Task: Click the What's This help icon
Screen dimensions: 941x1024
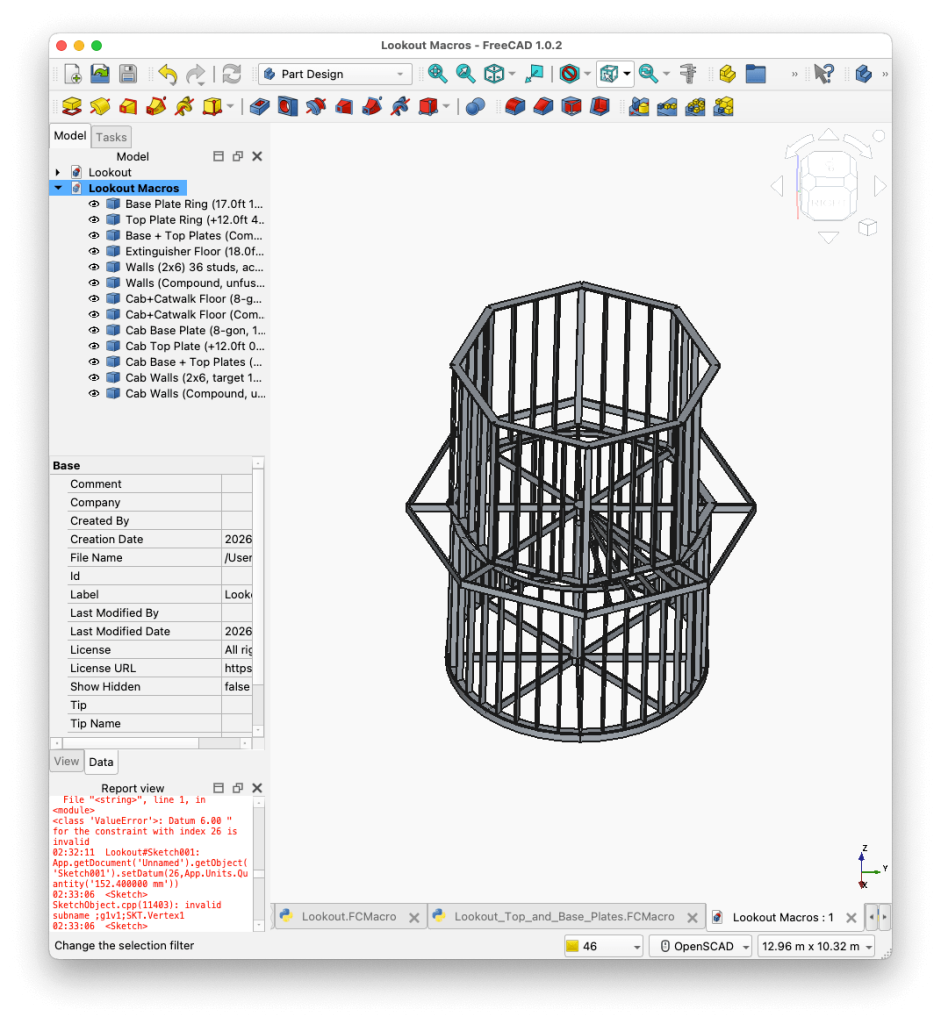Action: (823, 74)
